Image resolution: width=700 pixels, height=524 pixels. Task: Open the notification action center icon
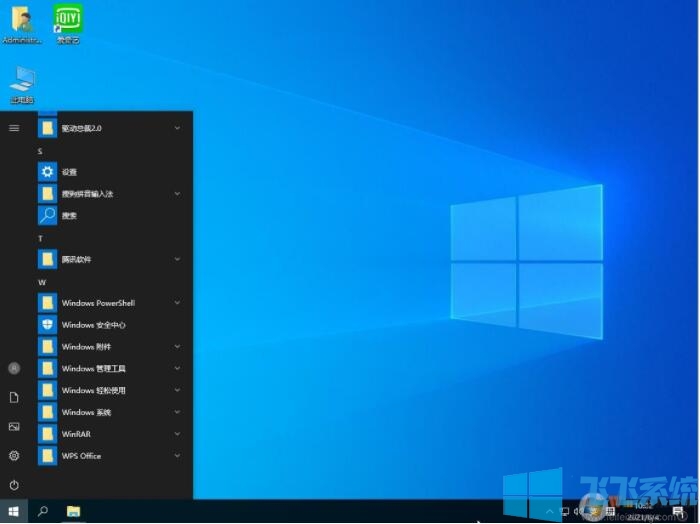[x=678, y=512]
